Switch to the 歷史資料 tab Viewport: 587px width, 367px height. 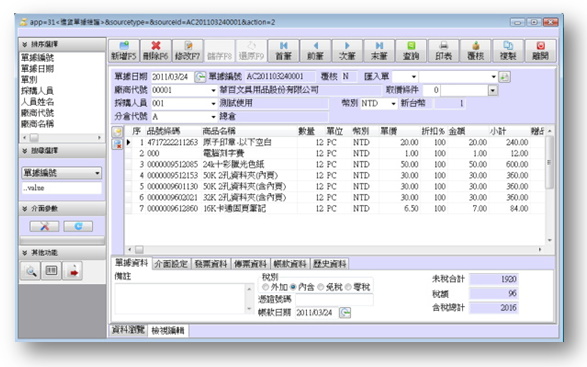click(x=329, y=264)
